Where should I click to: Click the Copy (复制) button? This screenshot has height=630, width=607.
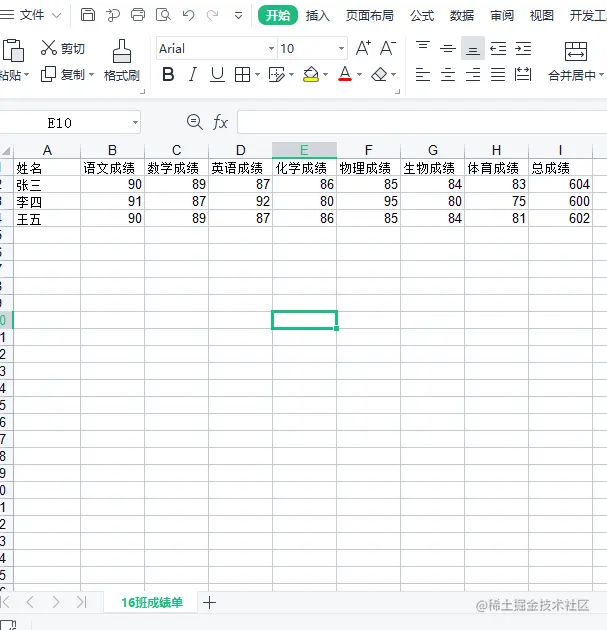[62, 74]
